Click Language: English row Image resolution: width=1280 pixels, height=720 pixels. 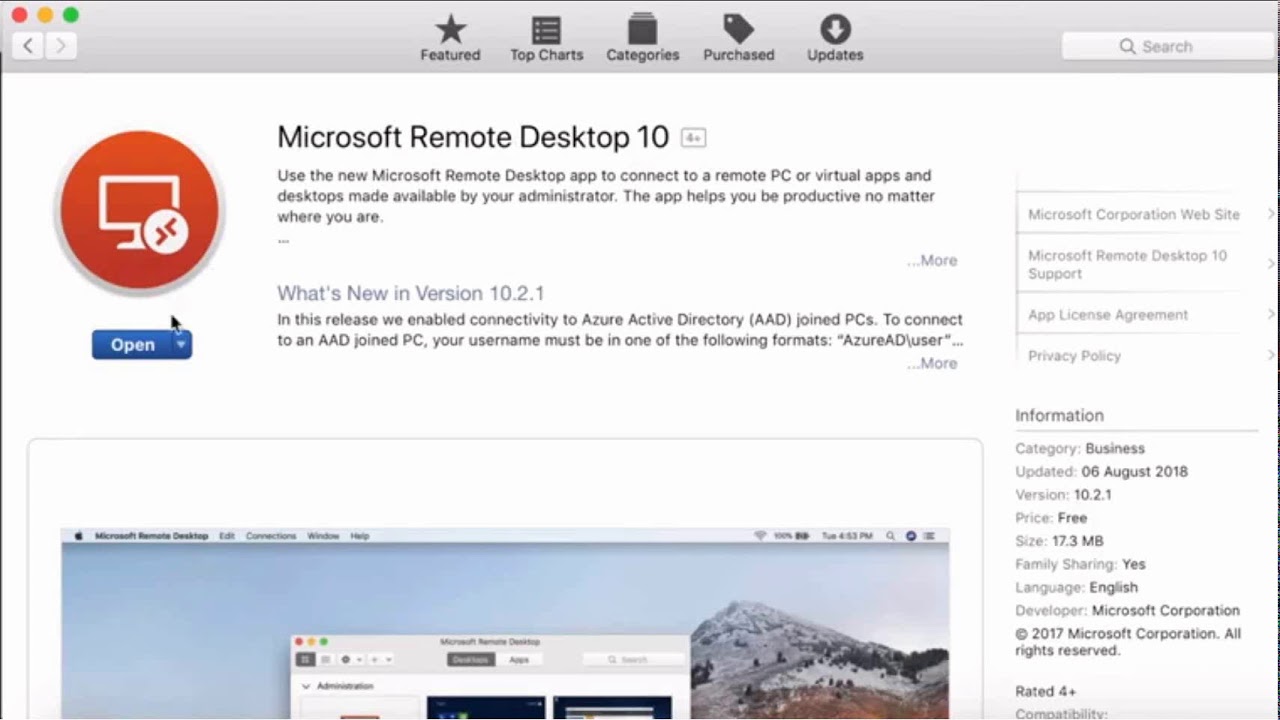click(x=1076, y=587)
